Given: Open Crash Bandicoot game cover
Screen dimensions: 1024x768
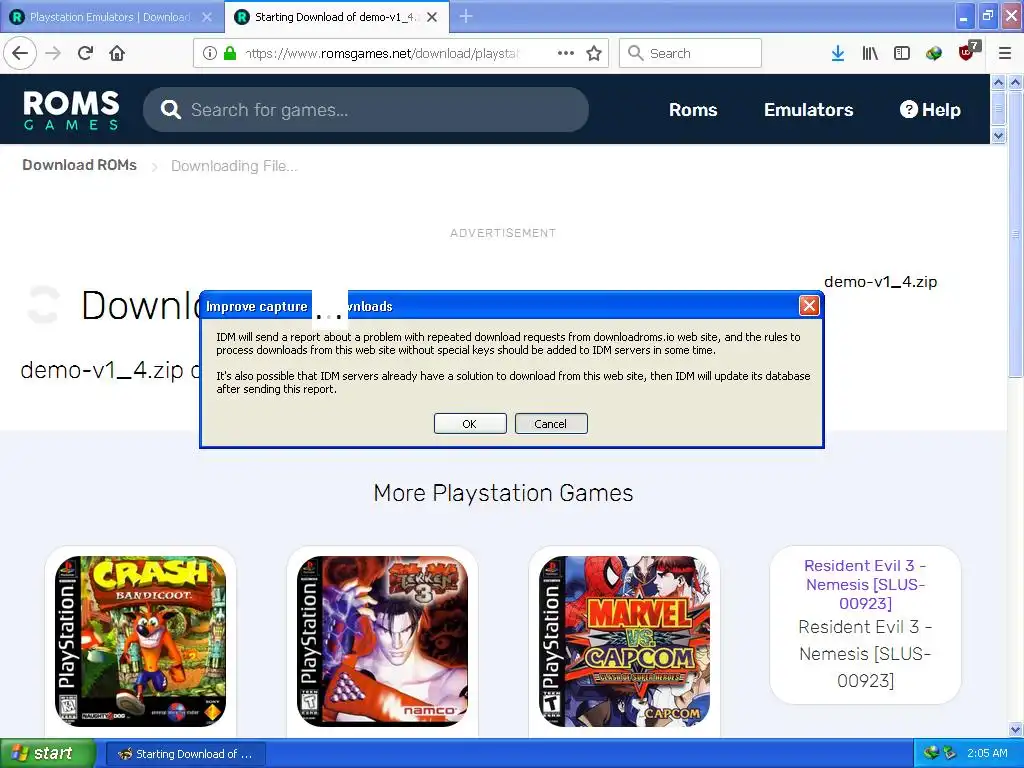Looking at the screenshot, I should pos(140,641).
